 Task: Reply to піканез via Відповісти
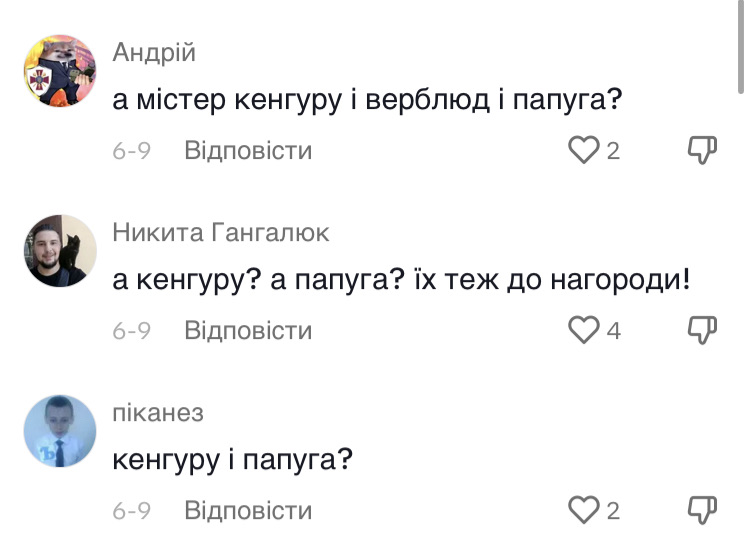click(248, 511)
